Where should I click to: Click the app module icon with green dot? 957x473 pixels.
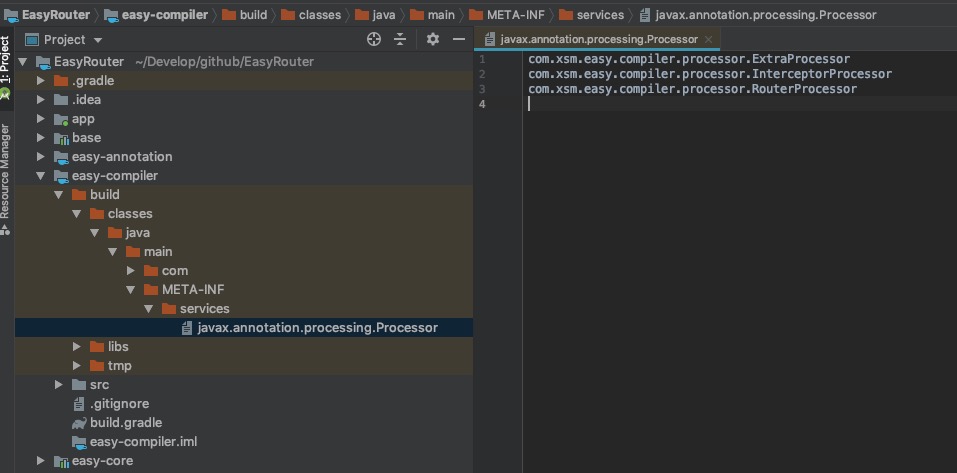(61, 119)
